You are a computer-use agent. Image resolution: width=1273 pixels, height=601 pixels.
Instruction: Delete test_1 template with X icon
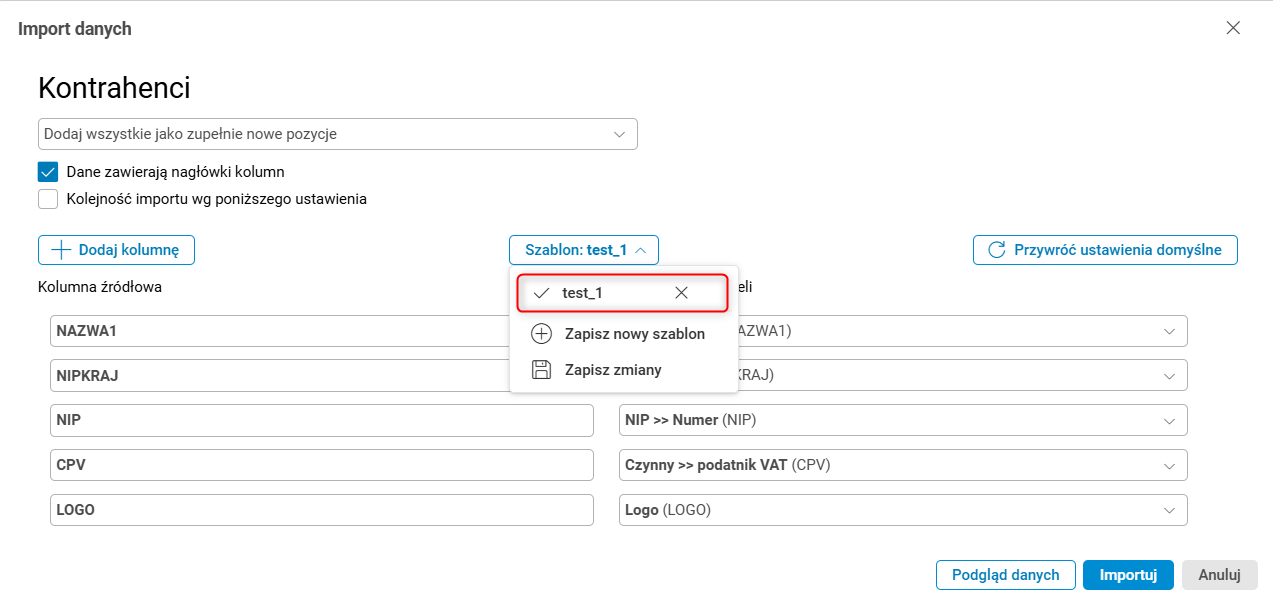[681, 293]
